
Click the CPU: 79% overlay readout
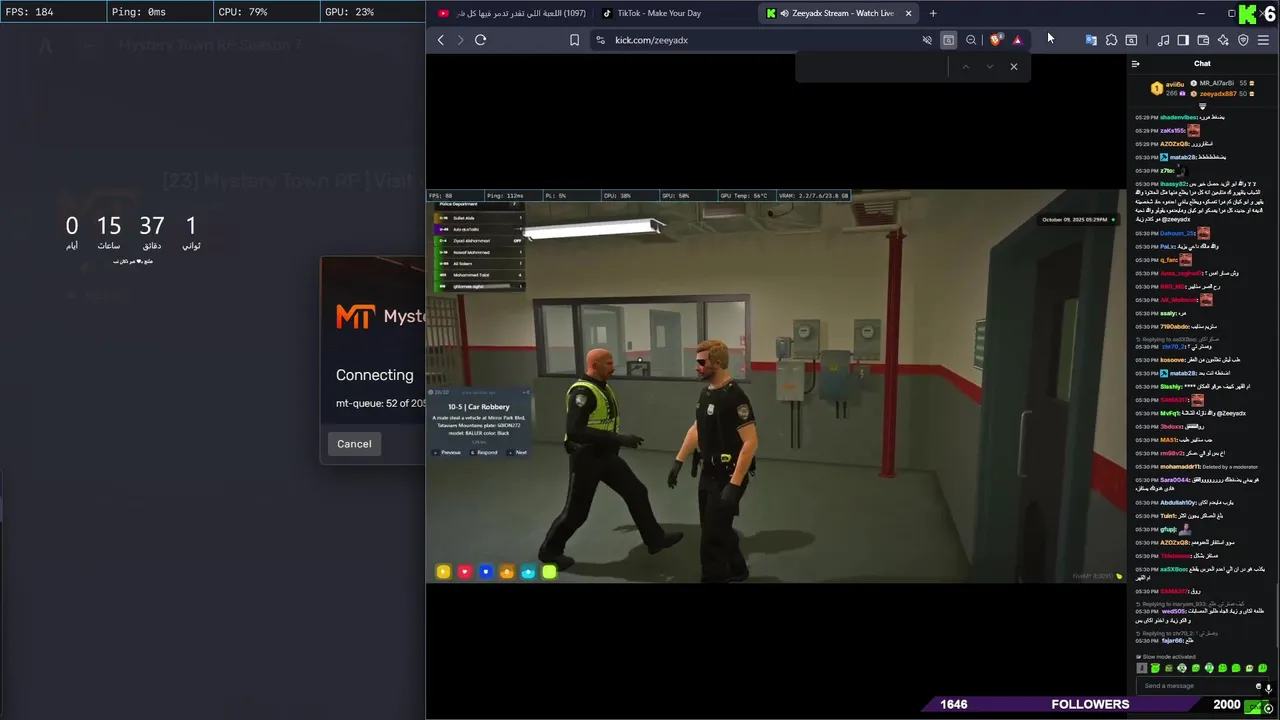point(243,12)
